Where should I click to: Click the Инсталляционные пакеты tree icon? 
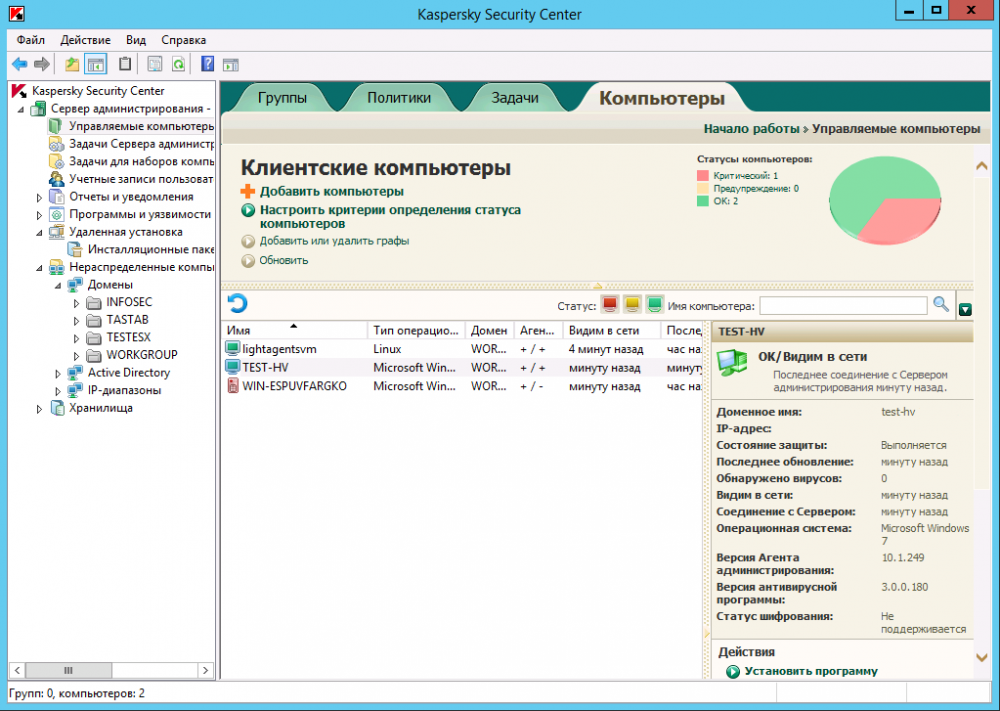coord(75,249)
